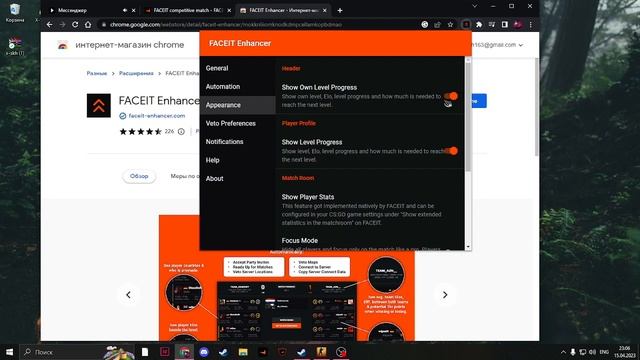Click the share page icon in address bar
Screen dimensions: 640x360
click(438, 24)
